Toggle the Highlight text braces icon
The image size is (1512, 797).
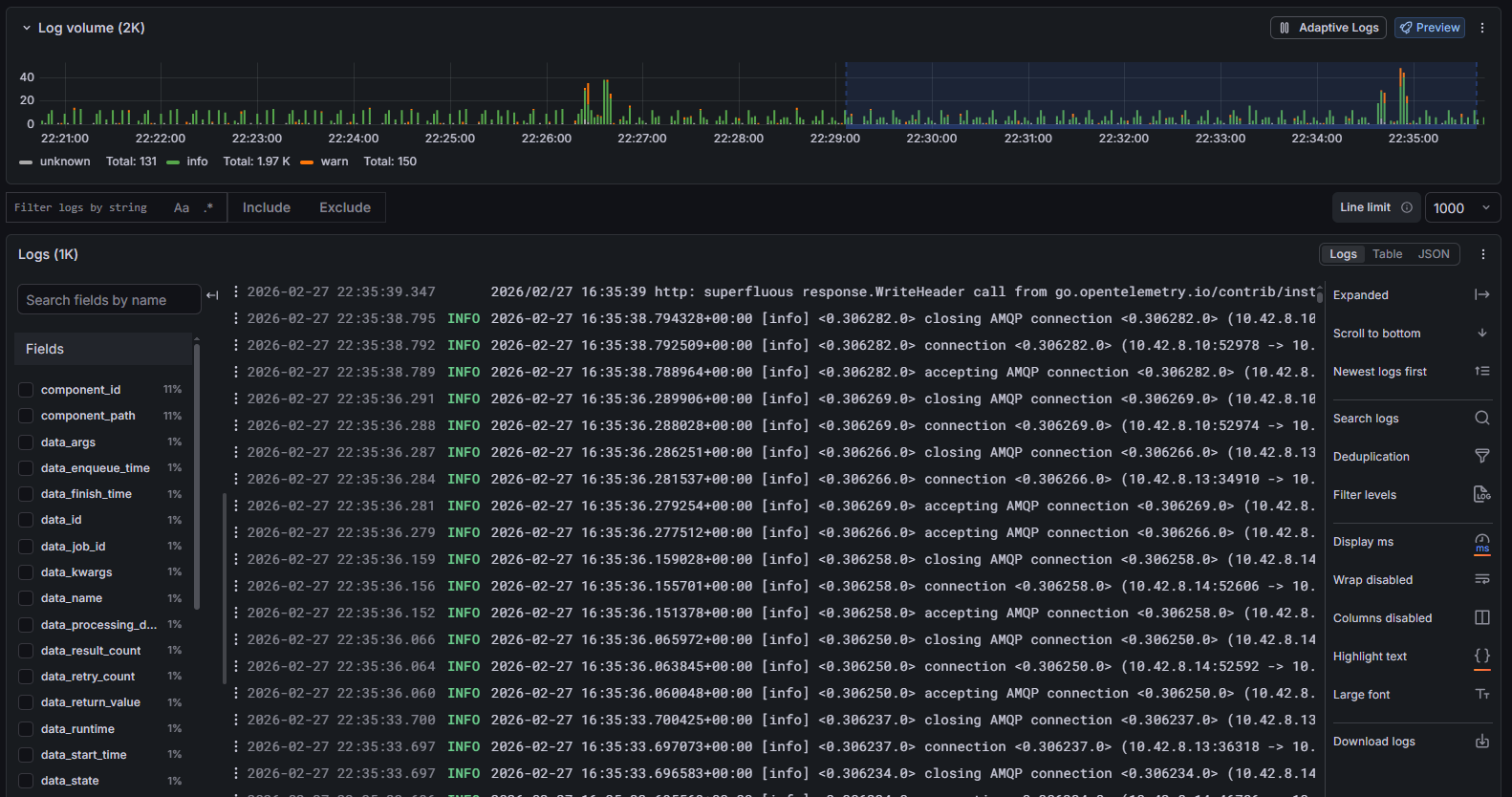point(1481,656)
